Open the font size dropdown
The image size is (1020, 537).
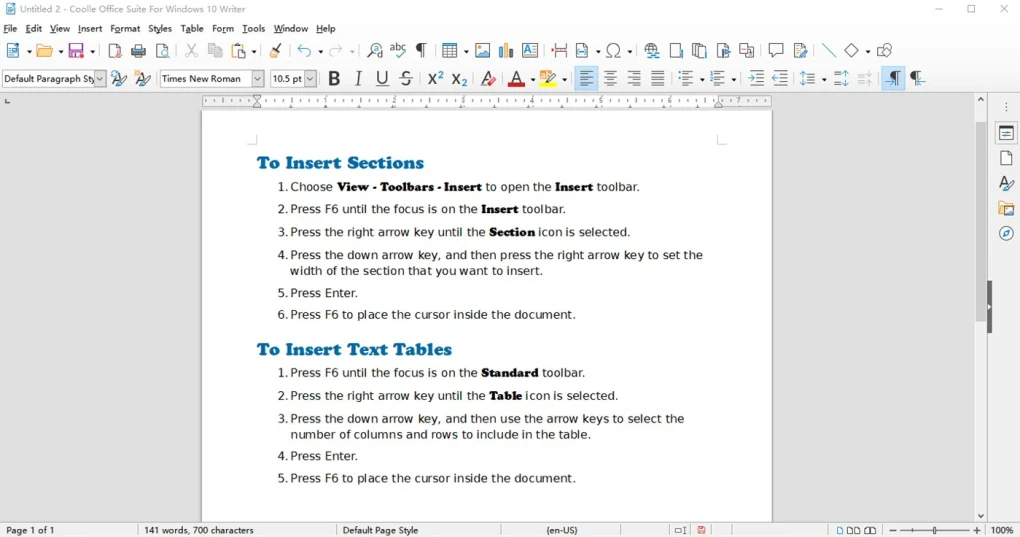[310, 79]
